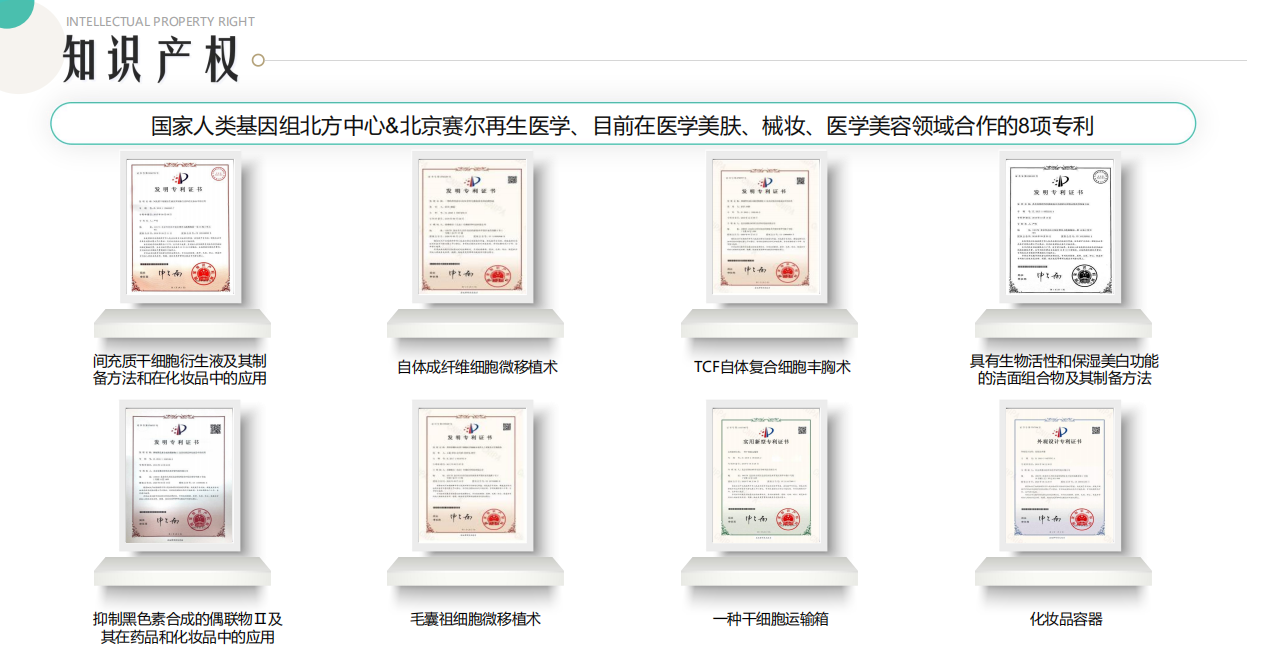The height and width of the screenshot is (665, 1263).
Task: Select caption 具有生物活性和保湿美白功能的洁面组合物
Action: [1064, 370]
